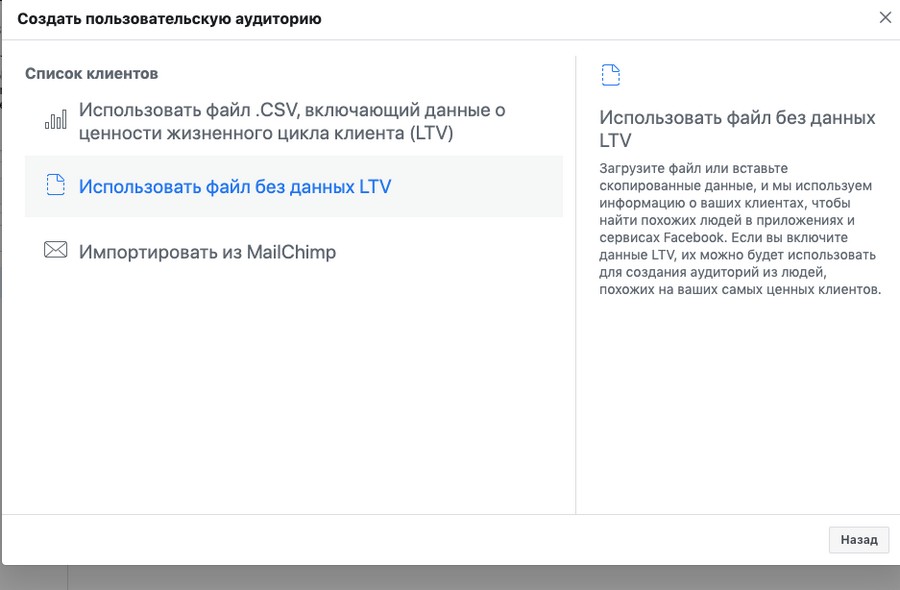
Task: Click the dialog title 'Создать пользовательскую аудиторию'
Action: (x=169, y=18)
